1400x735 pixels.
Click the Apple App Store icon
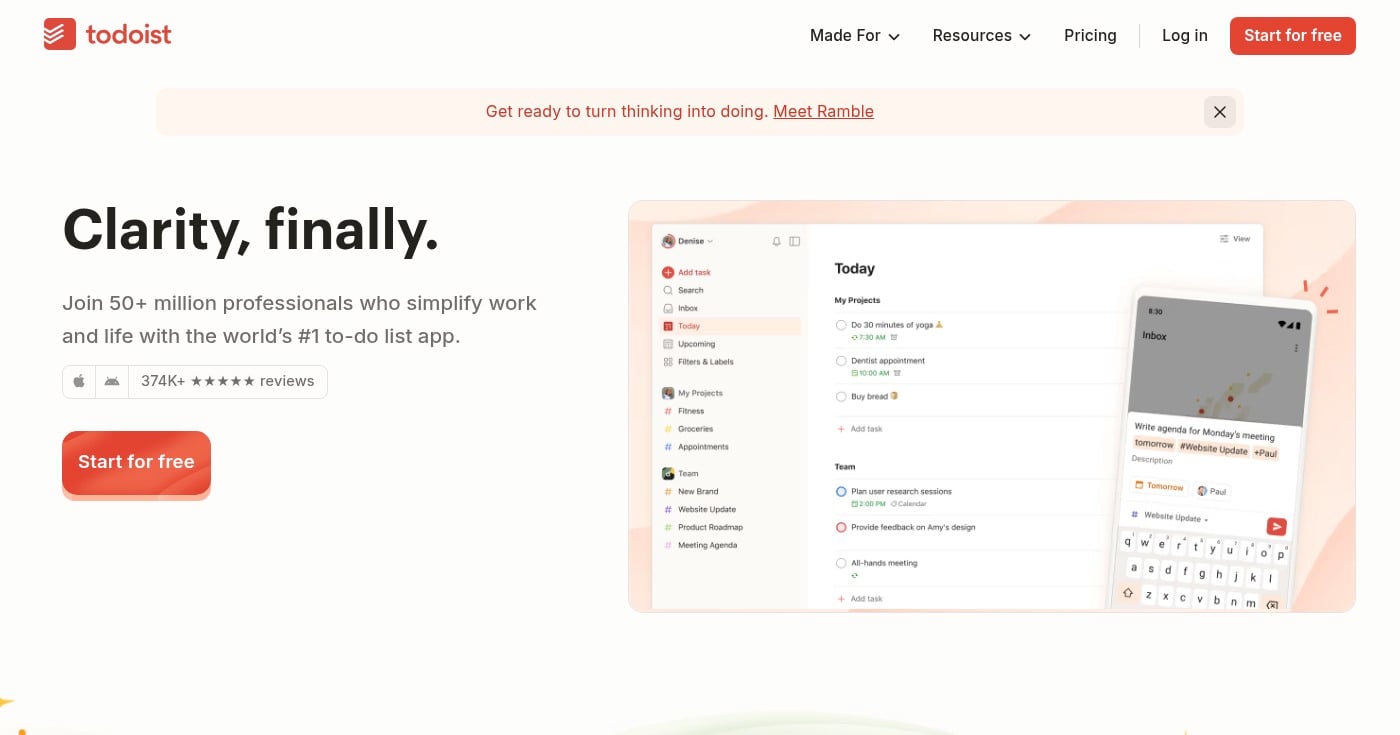coord(79,381)
